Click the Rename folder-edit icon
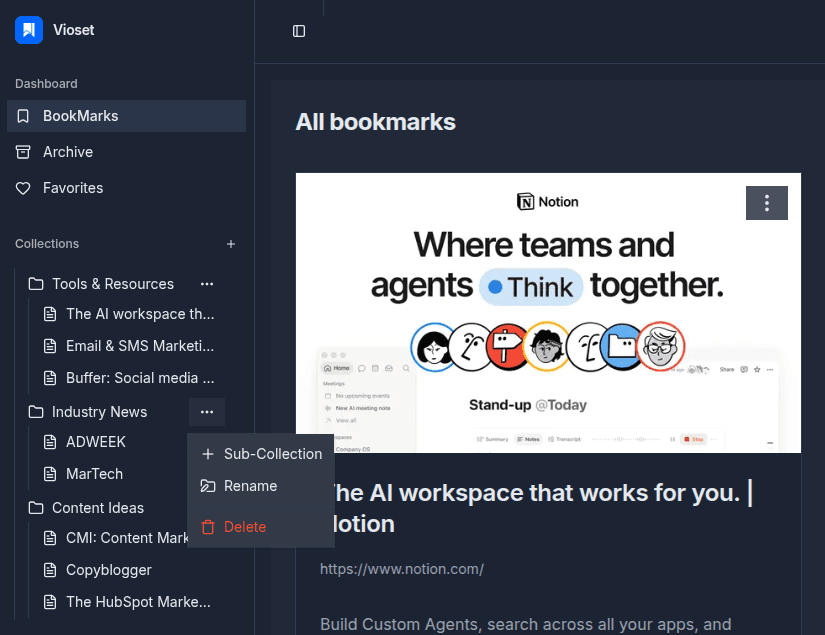 point(208,486)
